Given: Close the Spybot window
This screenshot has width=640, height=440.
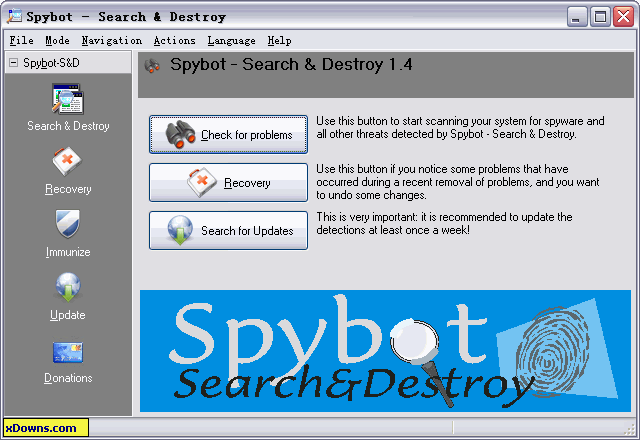Looking at the screenshot, I should tap(623, 17).
